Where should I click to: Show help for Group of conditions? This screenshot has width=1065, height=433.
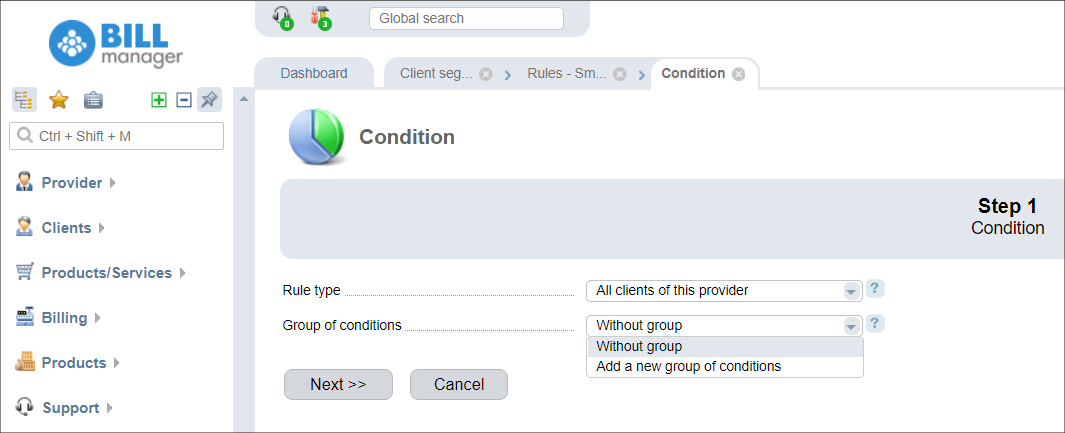(x=876, y=324)
